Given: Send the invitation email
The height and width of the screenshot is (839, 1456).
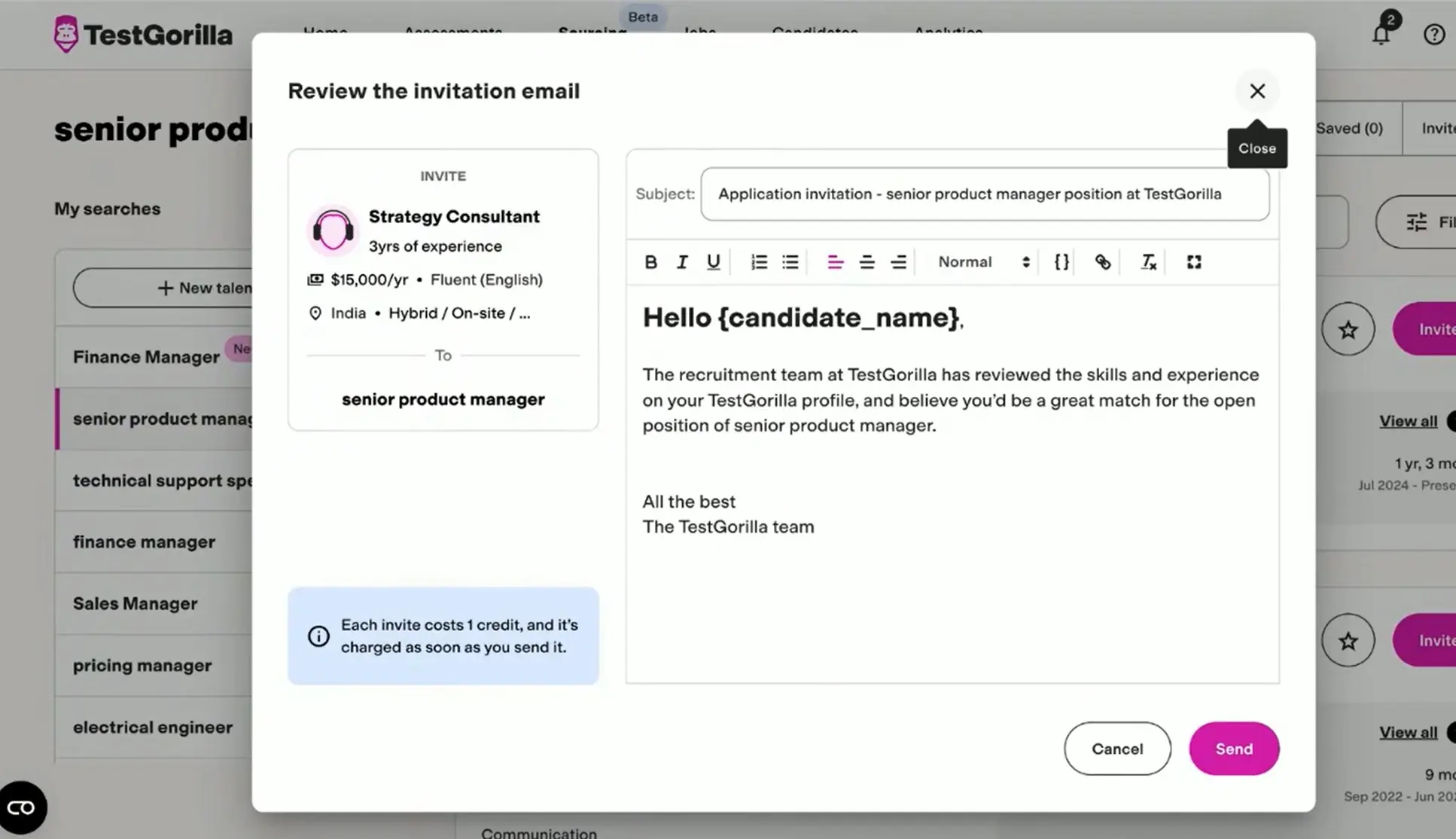Looking at the screenshot, I should tap(1233, 748).
